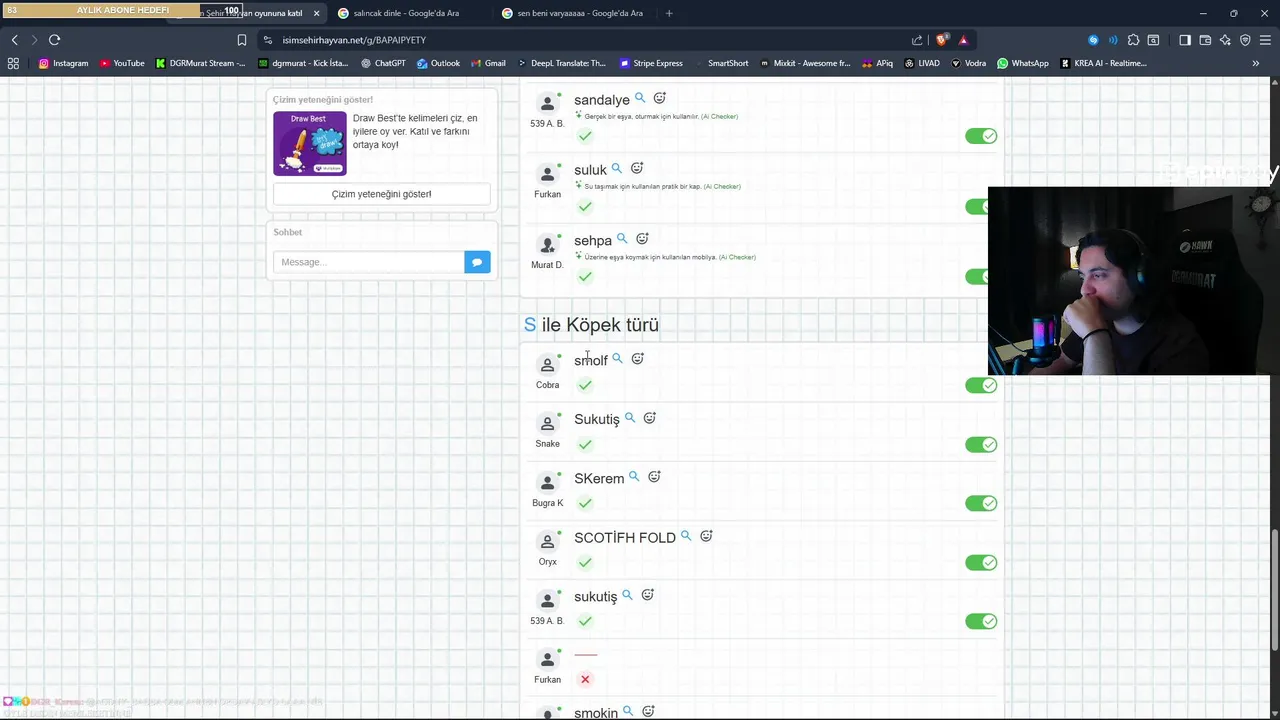Toggle approval switch for SCOTİFH FOLD
This screenshot has width=1280, height=720.
coord(981,562)
